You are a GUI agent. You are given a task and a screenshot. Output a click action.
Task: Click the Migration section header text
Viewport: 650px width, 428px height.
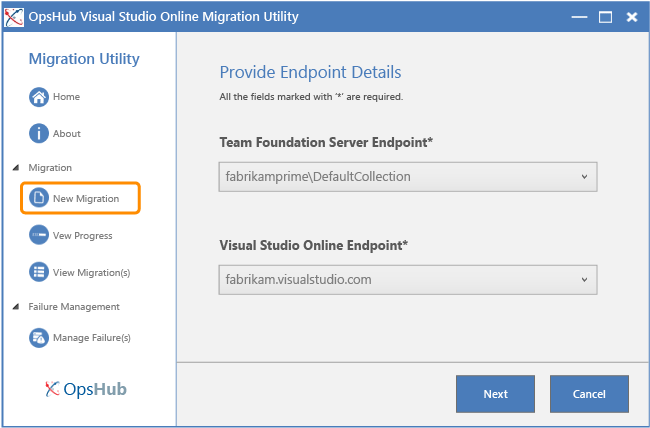pos(50,168)
